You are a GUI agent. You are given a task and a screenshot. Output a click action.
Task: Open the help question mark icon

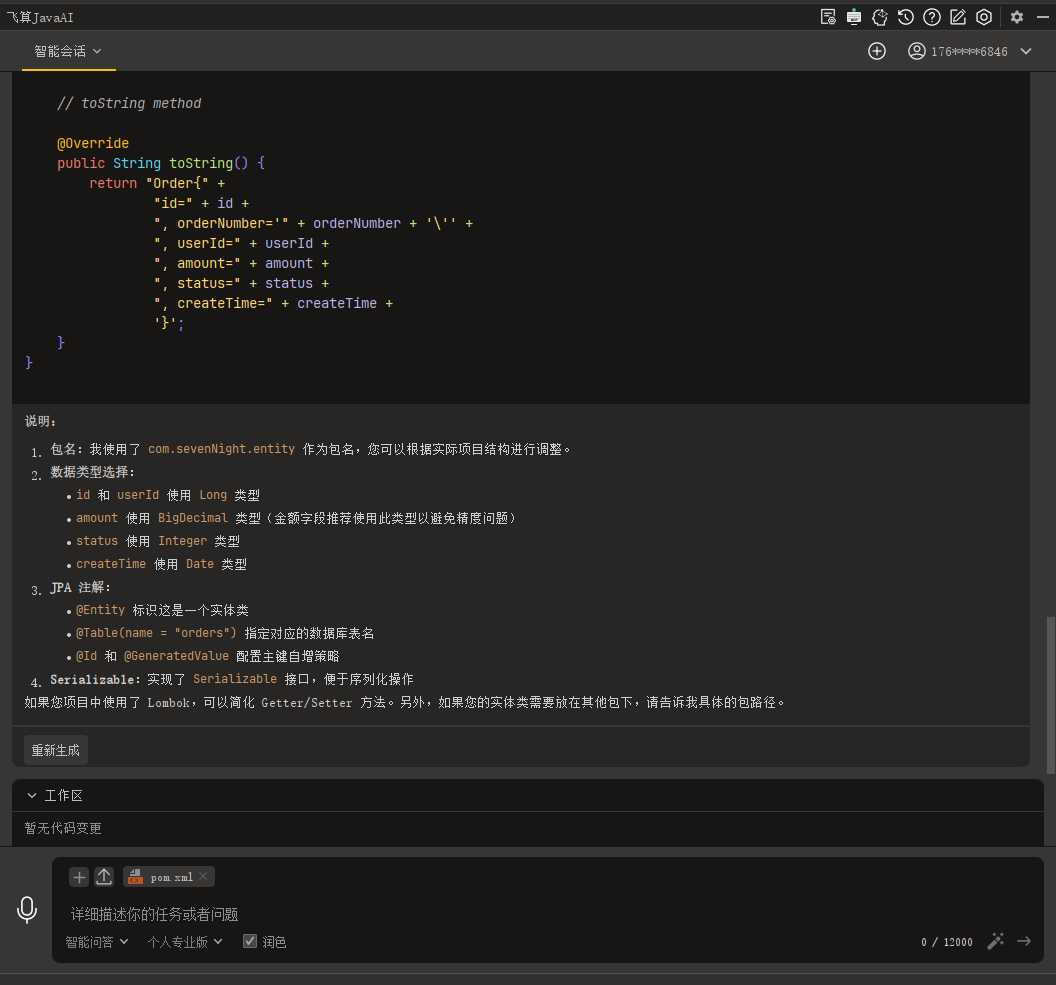click(931, 17)
